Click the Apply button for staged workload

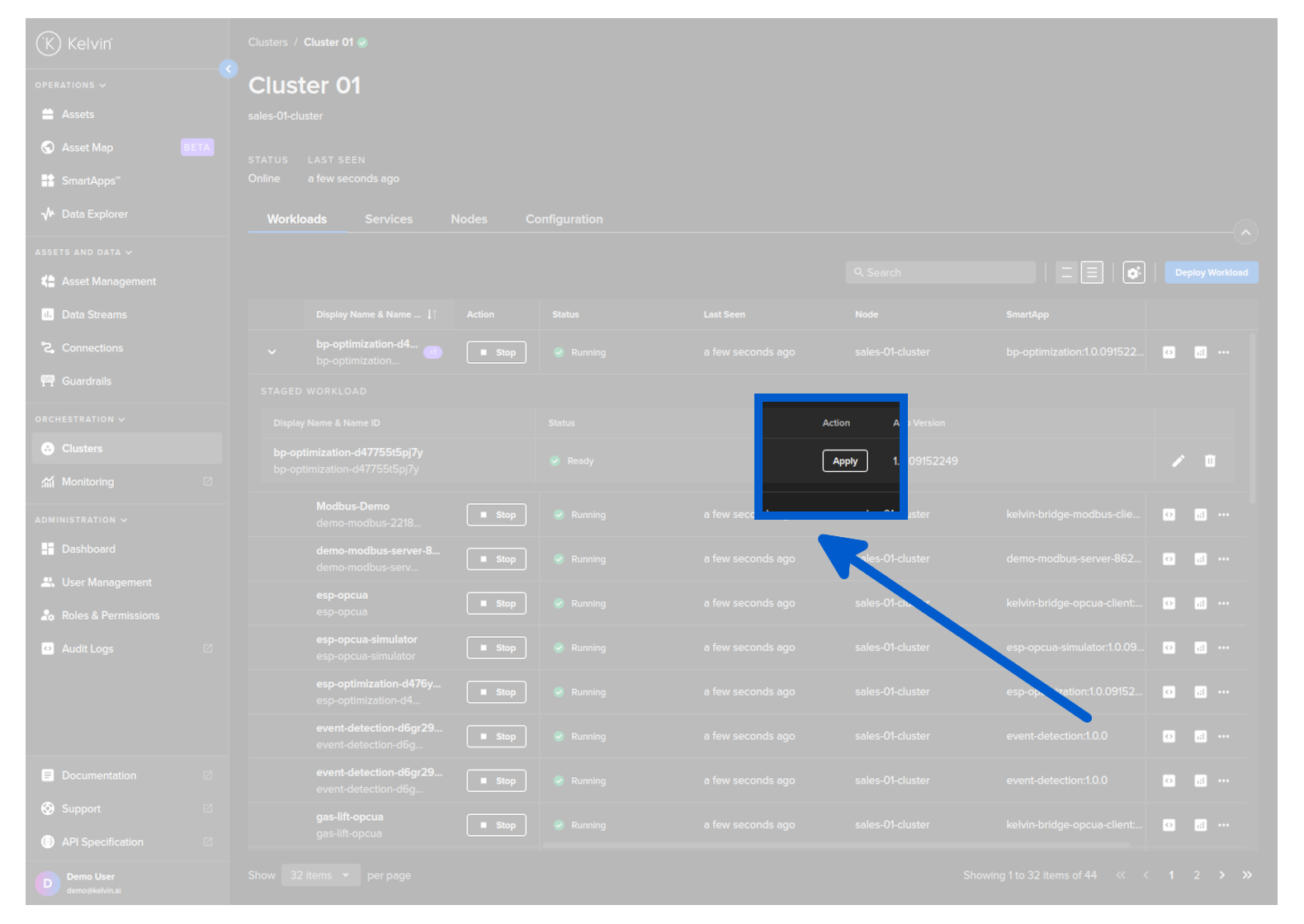844,461
